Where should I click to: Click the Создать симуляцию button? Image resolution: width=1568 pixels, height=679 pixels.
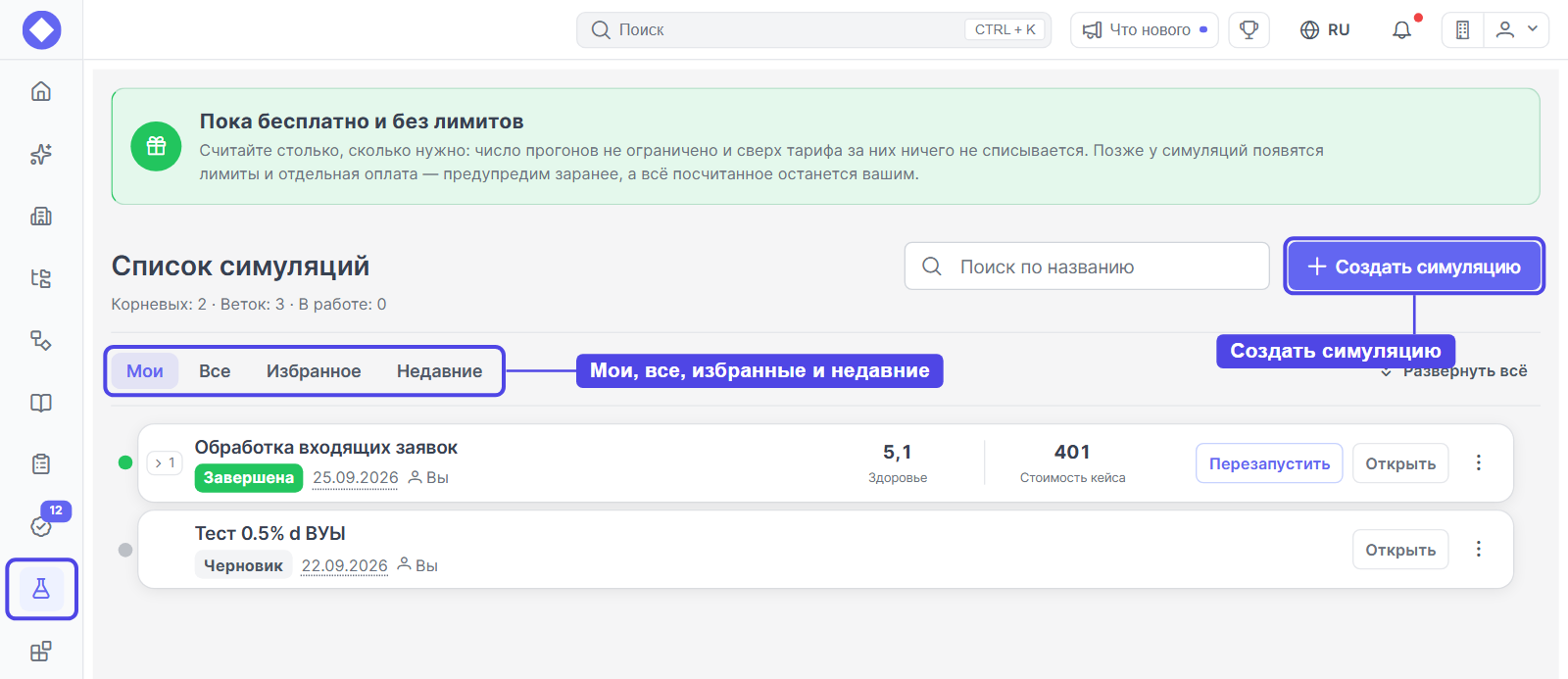click(x=1414, y=267)
